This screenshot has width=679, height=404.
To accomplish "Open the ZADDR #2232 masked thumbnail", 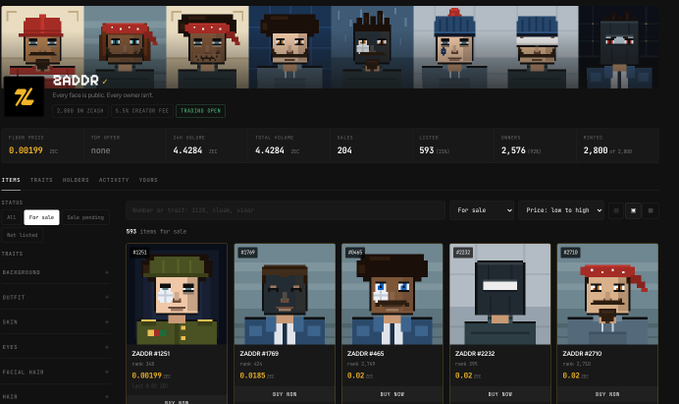I will pyautogui.click(x=500, y=294).
